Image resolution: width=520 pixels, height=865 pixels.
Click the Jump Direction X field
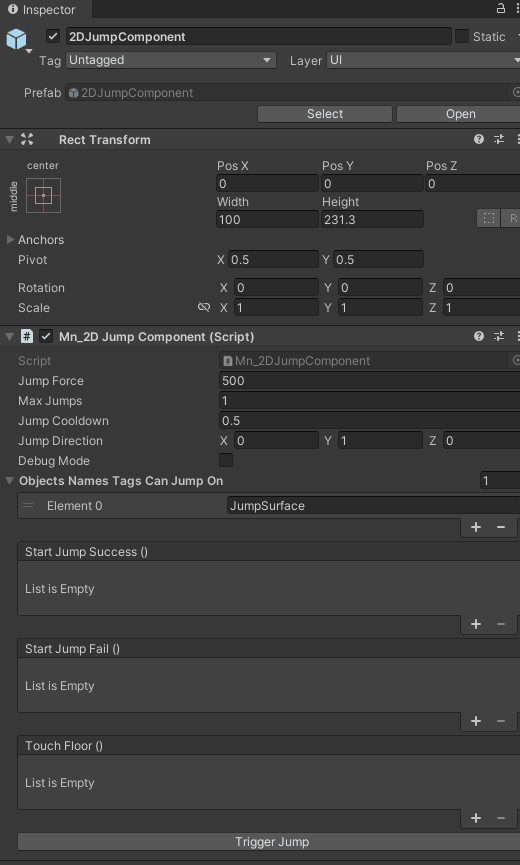(x=276, y=440)
